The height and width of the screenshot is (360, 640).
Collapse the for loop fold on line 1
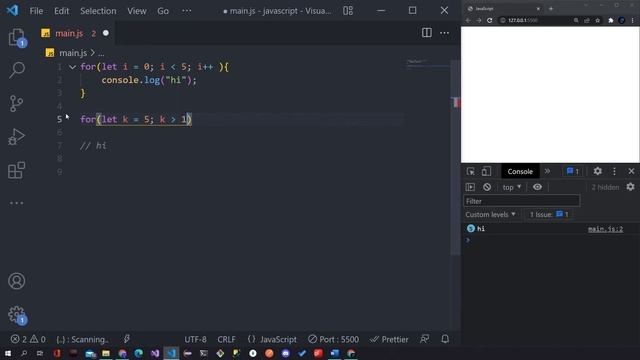pos(72,67)
